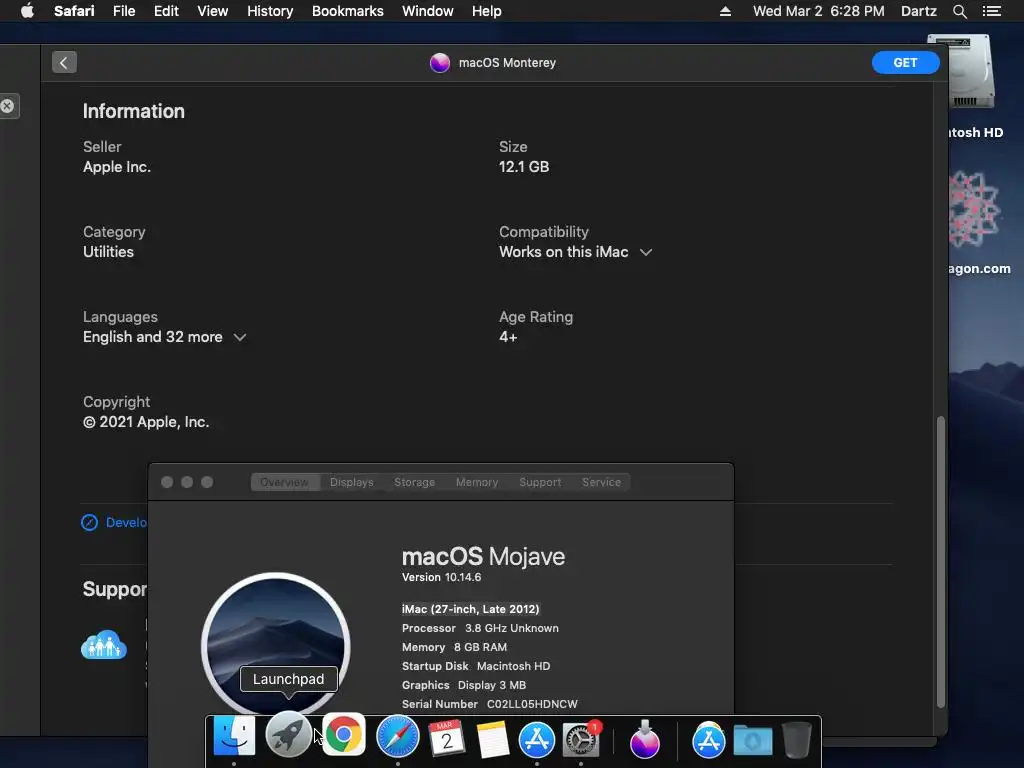This screenshot has height=768, width=1024.
Task: Open App Store icon beside Downloads folder
Action: coord(709,740)
